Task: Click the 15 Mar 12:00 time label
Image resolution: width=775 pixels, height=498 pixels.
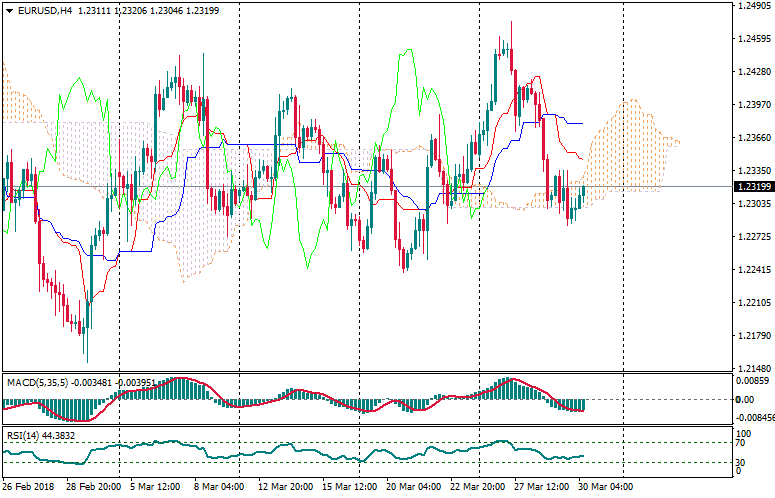Action: click(x=349, y=488)
